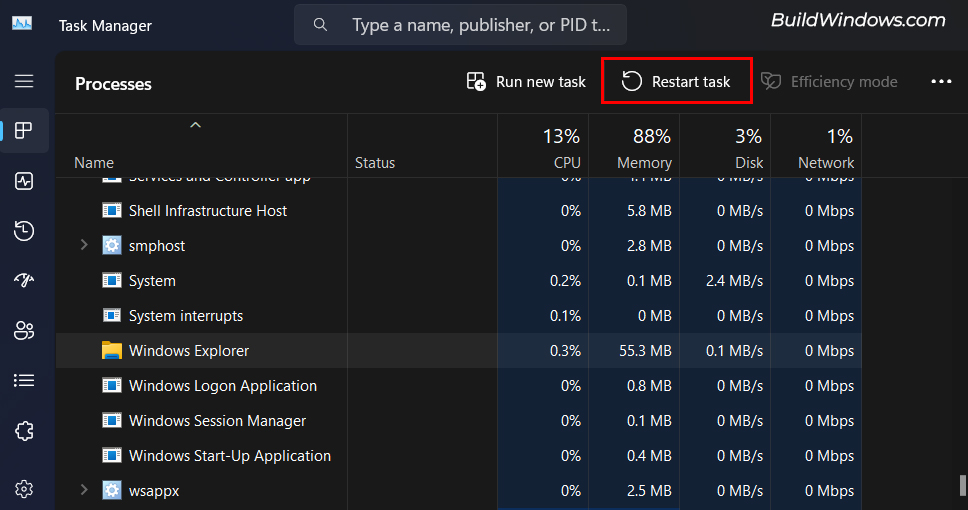Click the Windows Start-Up Application icon

[x=112, y=456]
